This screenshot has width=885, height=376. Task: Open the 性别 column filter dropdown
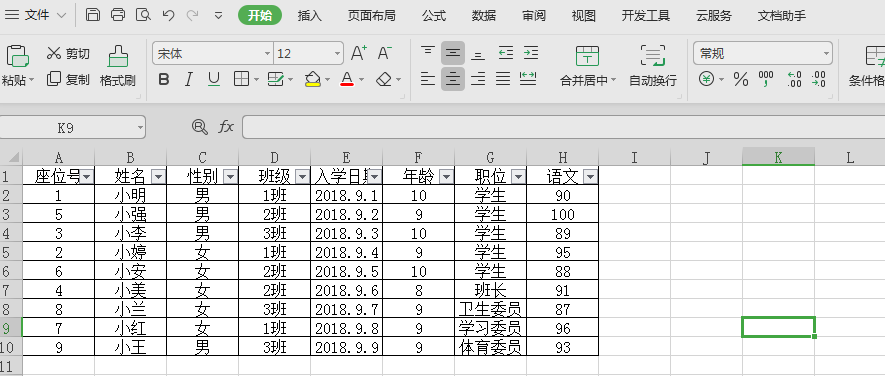pos(230,177)
